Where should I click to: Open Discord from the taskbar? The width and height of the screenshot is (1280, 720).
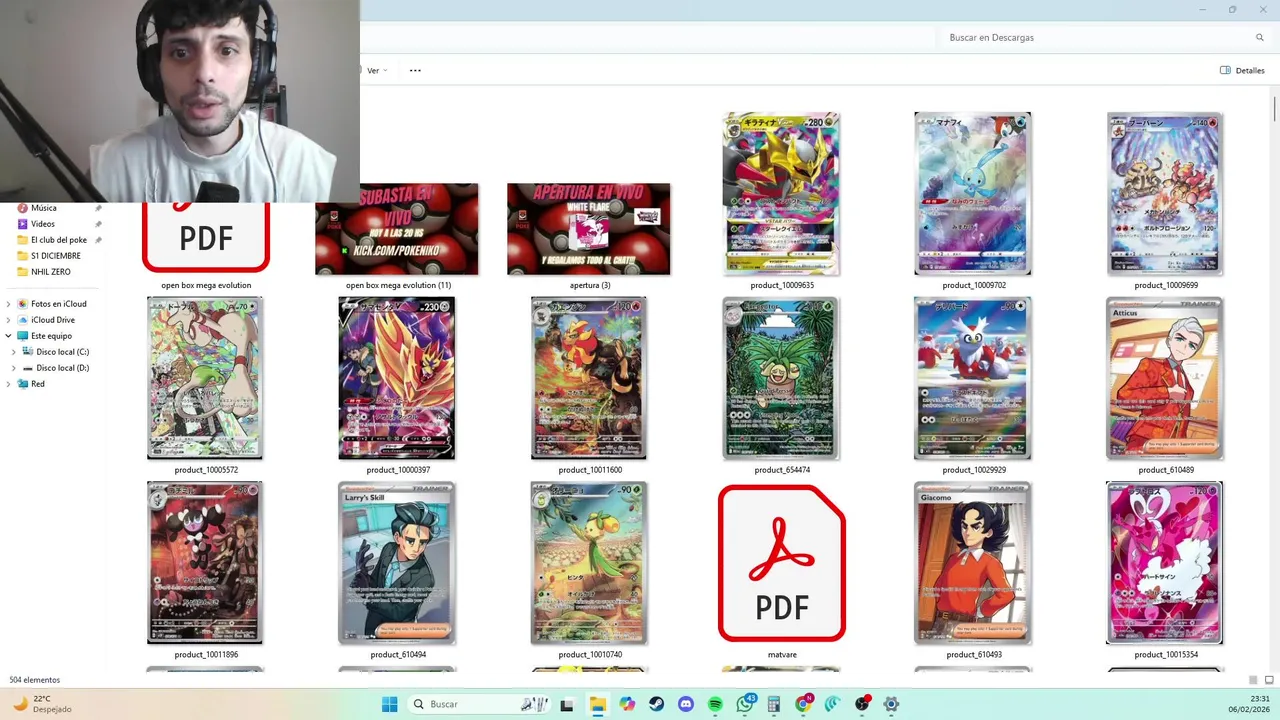click(x=685, y=704)
